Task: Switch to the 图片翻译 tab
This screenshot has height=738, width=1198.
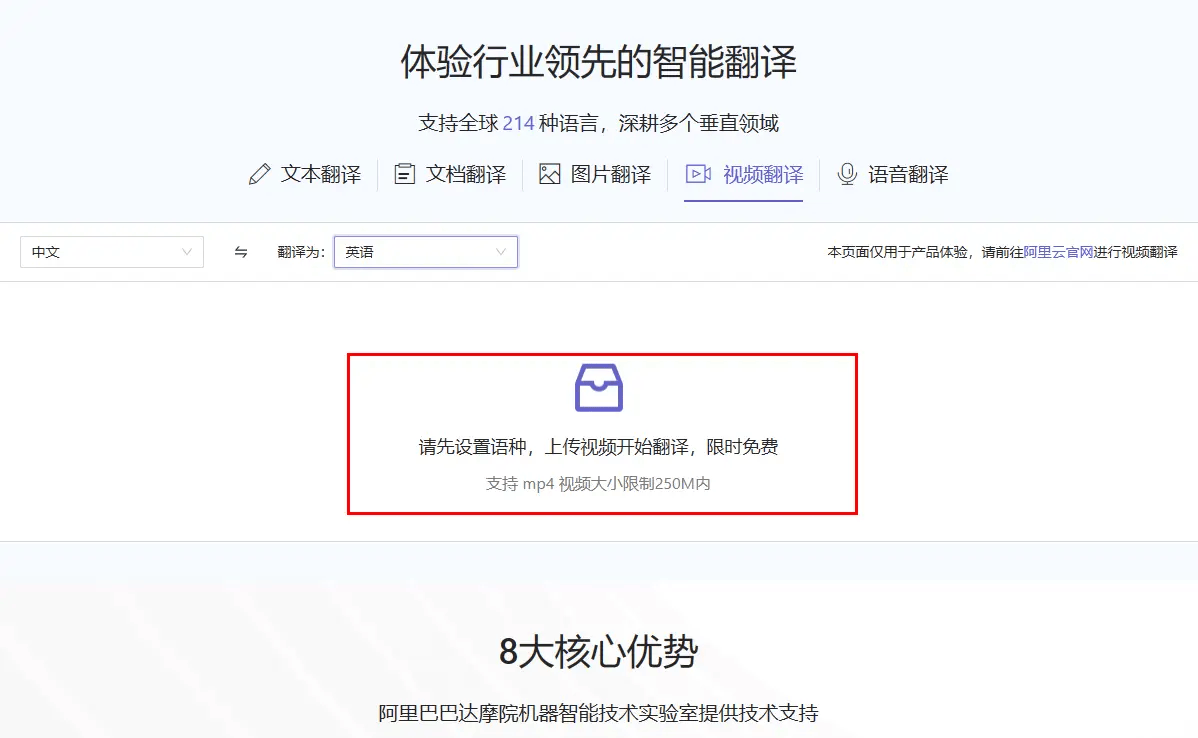Action: [610, 174]
